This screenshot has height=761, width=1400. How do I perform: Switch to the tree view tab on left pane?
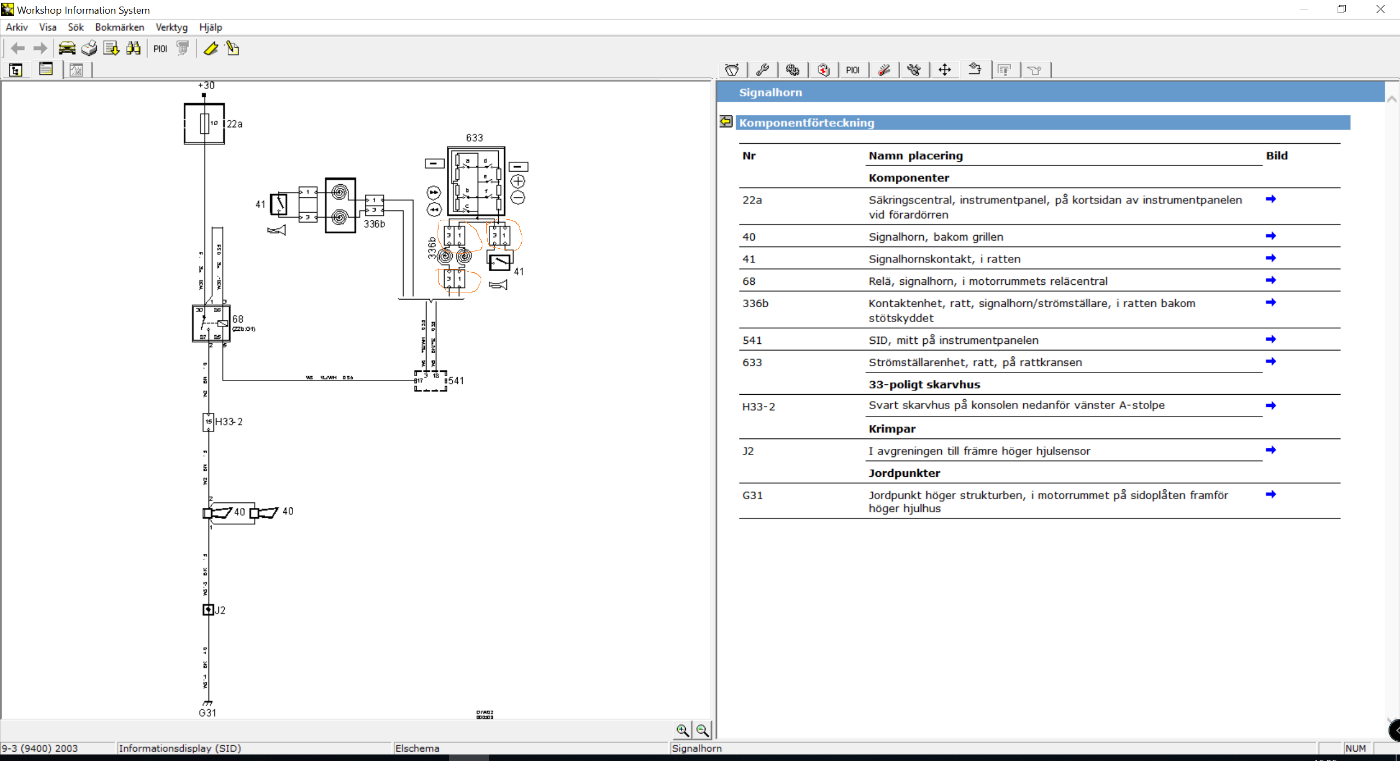[x=16, y=70]
